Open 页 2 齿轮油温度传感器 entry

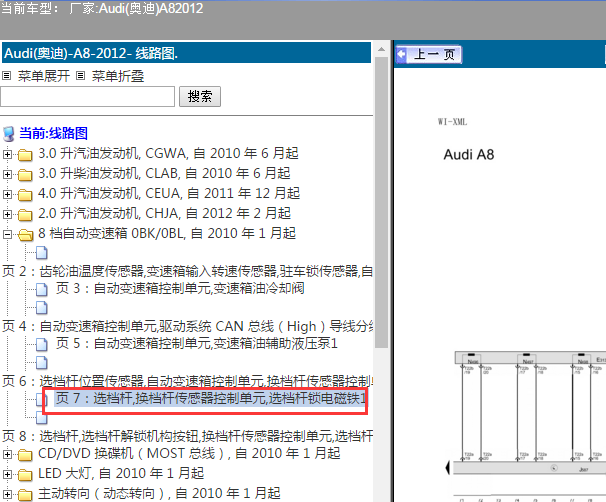tap(187, 271)
